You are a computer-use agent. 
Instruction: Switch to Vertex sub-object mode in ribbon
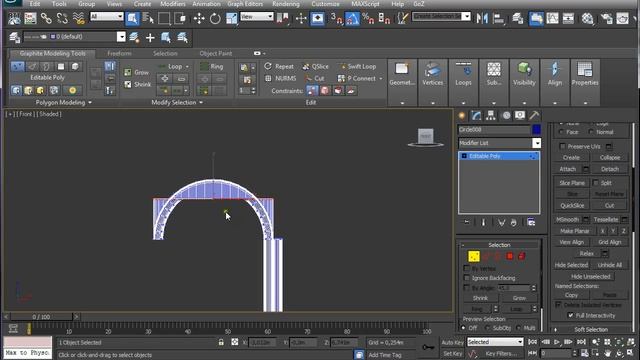(x=18, y=66)
